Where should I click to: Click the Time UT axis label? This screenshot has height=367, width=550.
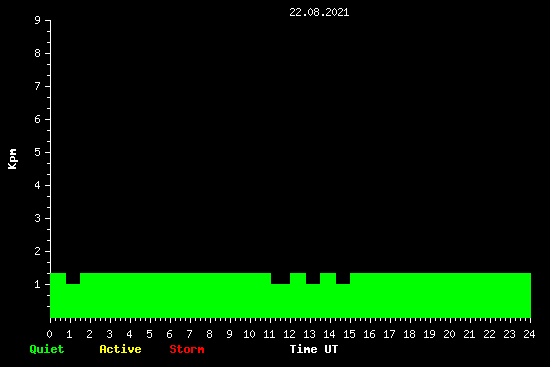(314, 349)
